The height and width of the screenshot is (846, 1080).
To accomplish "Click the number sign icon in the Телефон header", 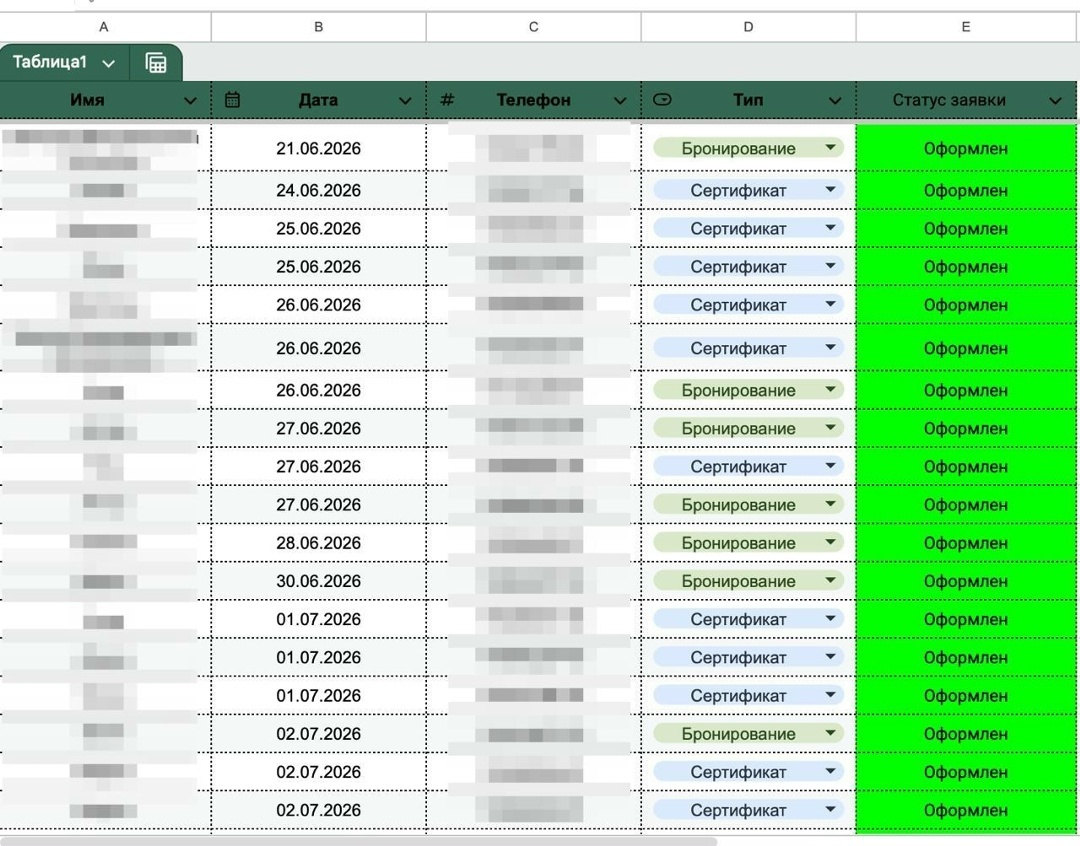I will coord(447,100).
